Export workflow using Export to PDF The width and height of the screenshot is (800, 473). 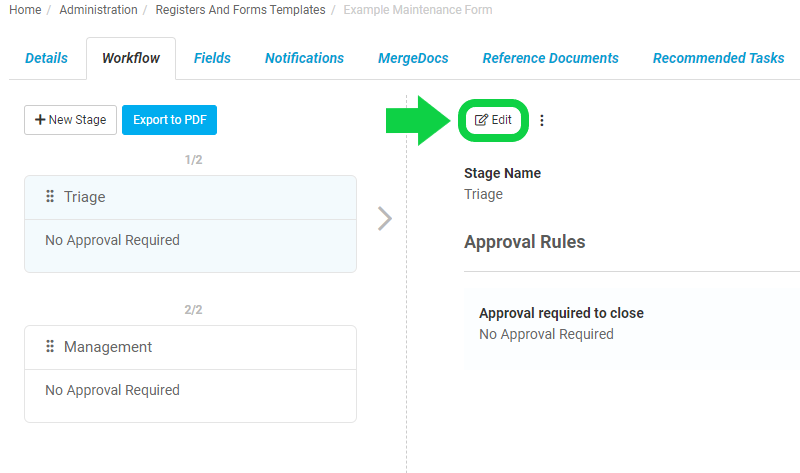point(169,120)
